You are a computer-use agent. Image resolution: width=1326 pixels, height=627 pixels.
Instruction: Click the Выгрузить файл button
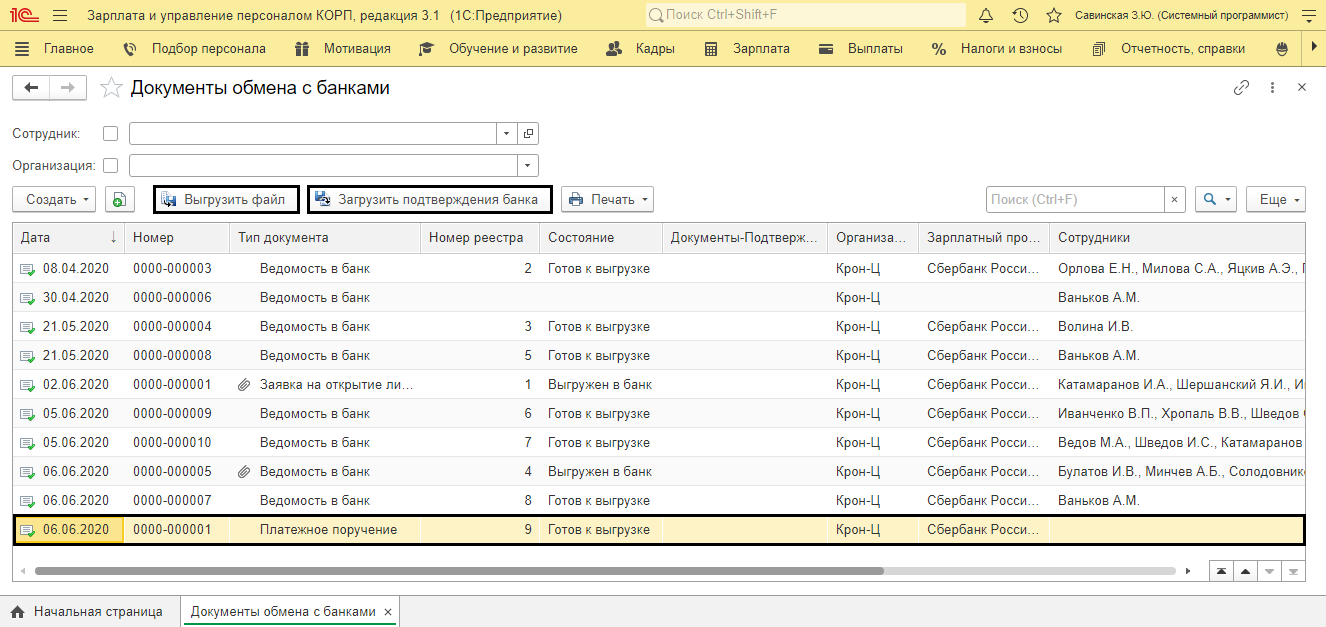pos(226,199)
